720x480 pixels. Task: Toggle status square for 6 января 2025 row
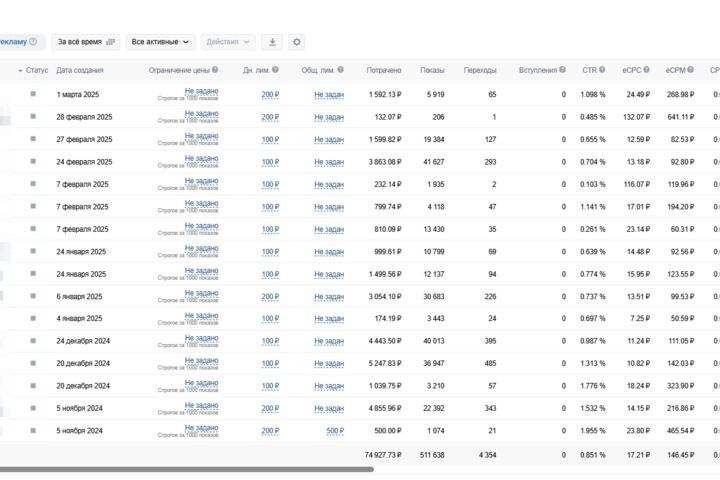tap(33, 296)
